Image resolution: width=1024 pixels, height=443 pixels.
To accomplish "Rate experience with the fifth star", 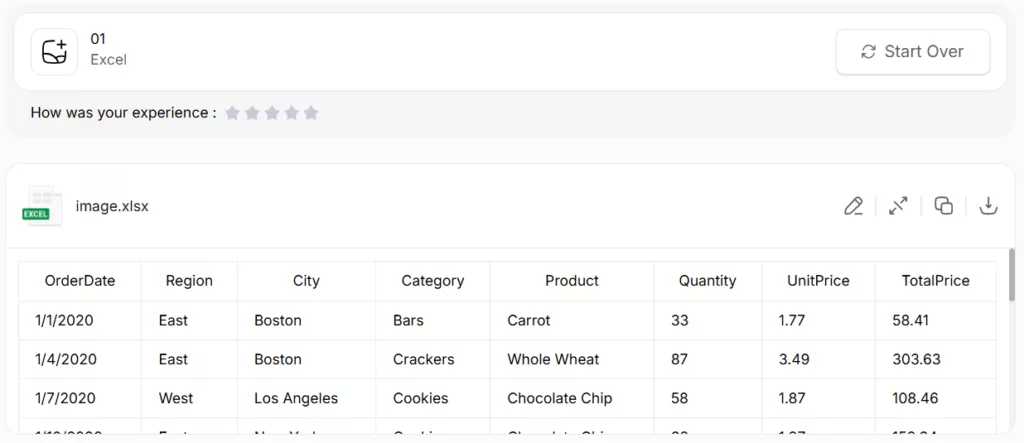I will [311, 113].
